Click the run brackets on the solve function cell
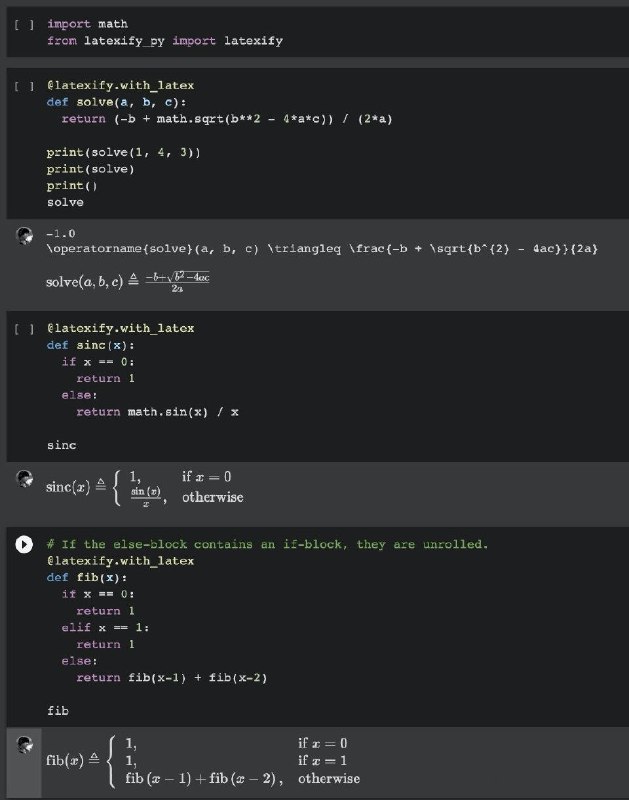This screenshot has height=800, width=629. (23, 85)
